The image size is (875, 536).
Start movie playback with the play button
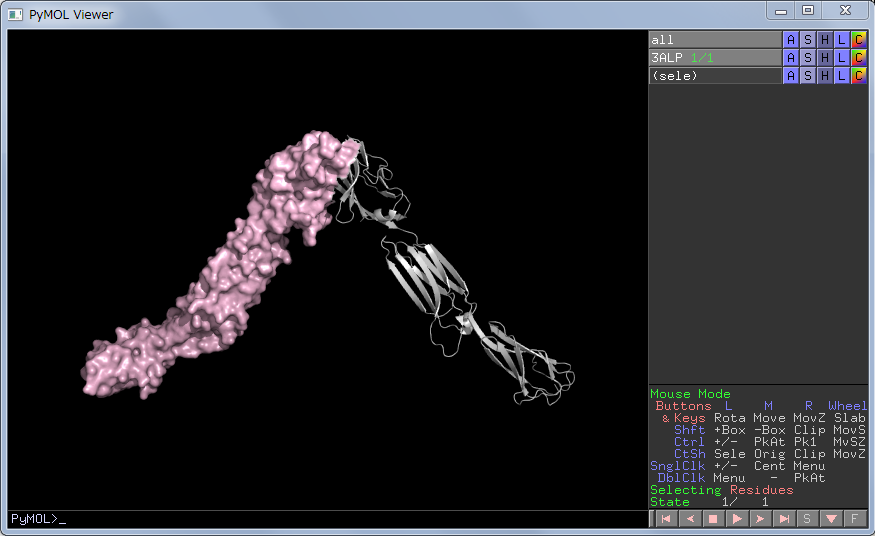tap(737, 519)
